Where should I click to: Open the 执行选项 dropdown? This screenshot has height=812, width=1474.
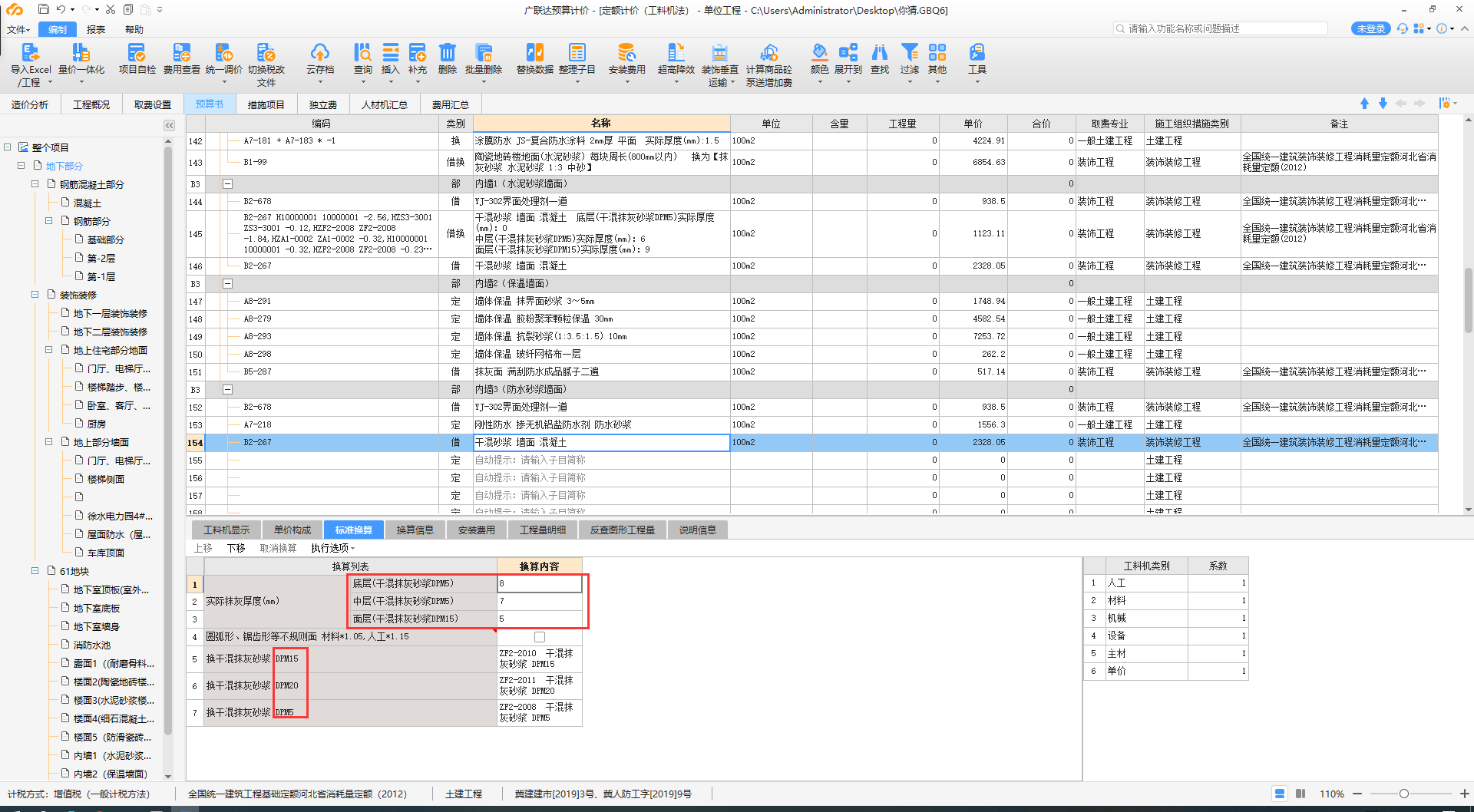tap(332, 548)
